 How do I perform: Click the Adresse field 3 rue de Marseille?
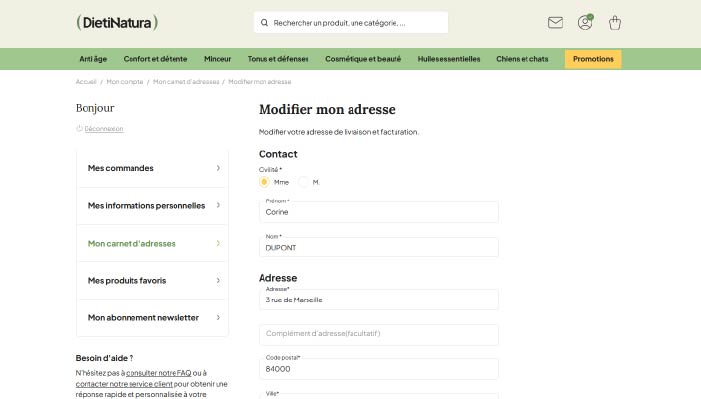pyautogui.click(x=379, y=299)
